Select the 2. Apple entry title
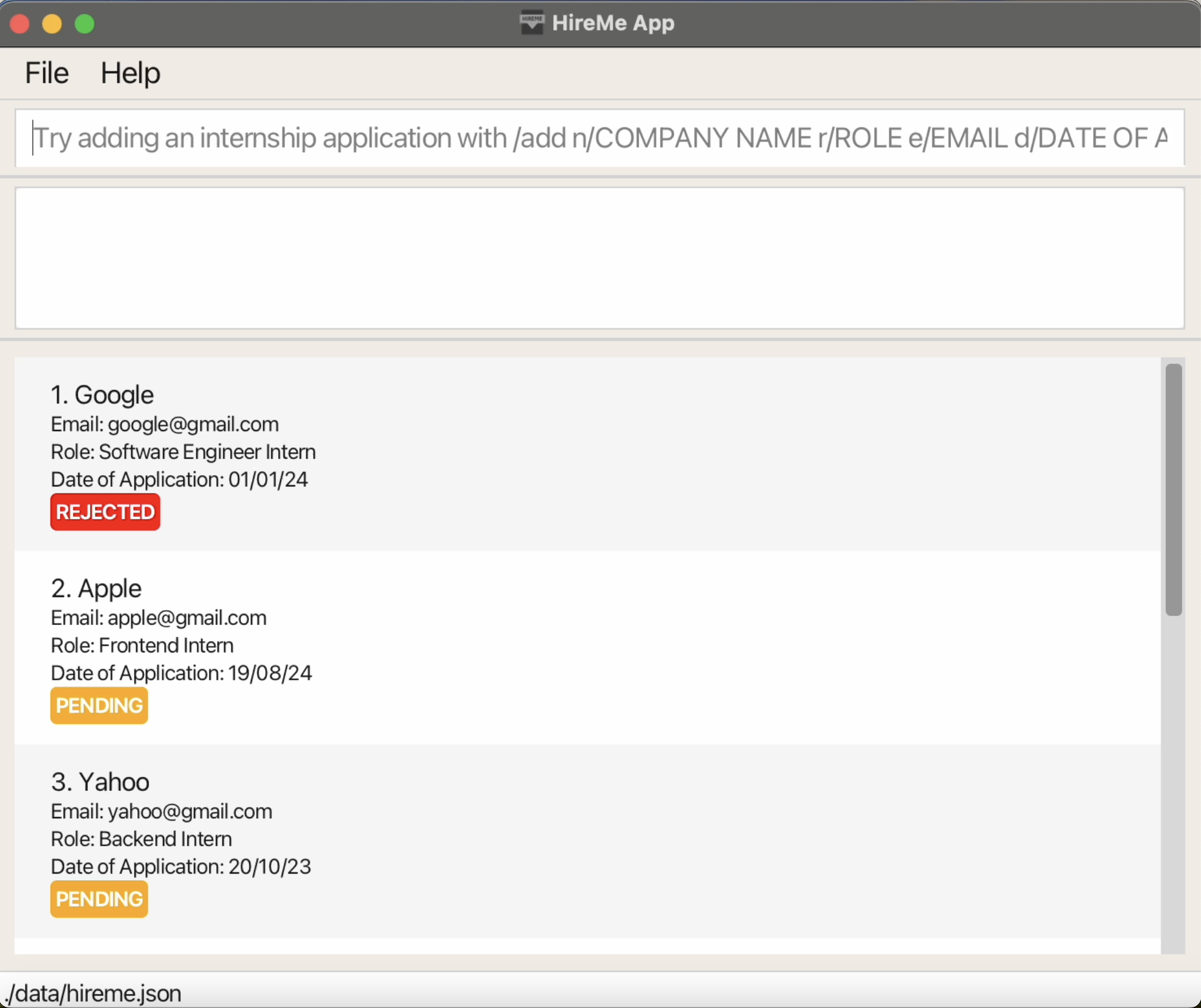This screenshot has width=1201, height=1008. pyautogui.click(x=96, y=589)
